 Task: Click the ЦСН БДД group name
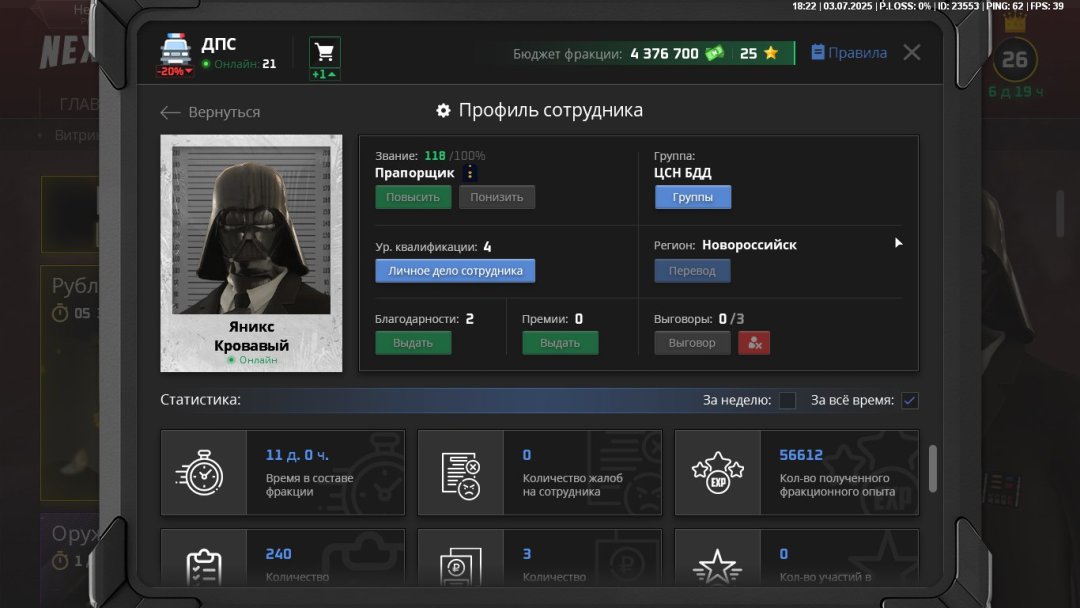pyautogui.click(x=683, y=173)
